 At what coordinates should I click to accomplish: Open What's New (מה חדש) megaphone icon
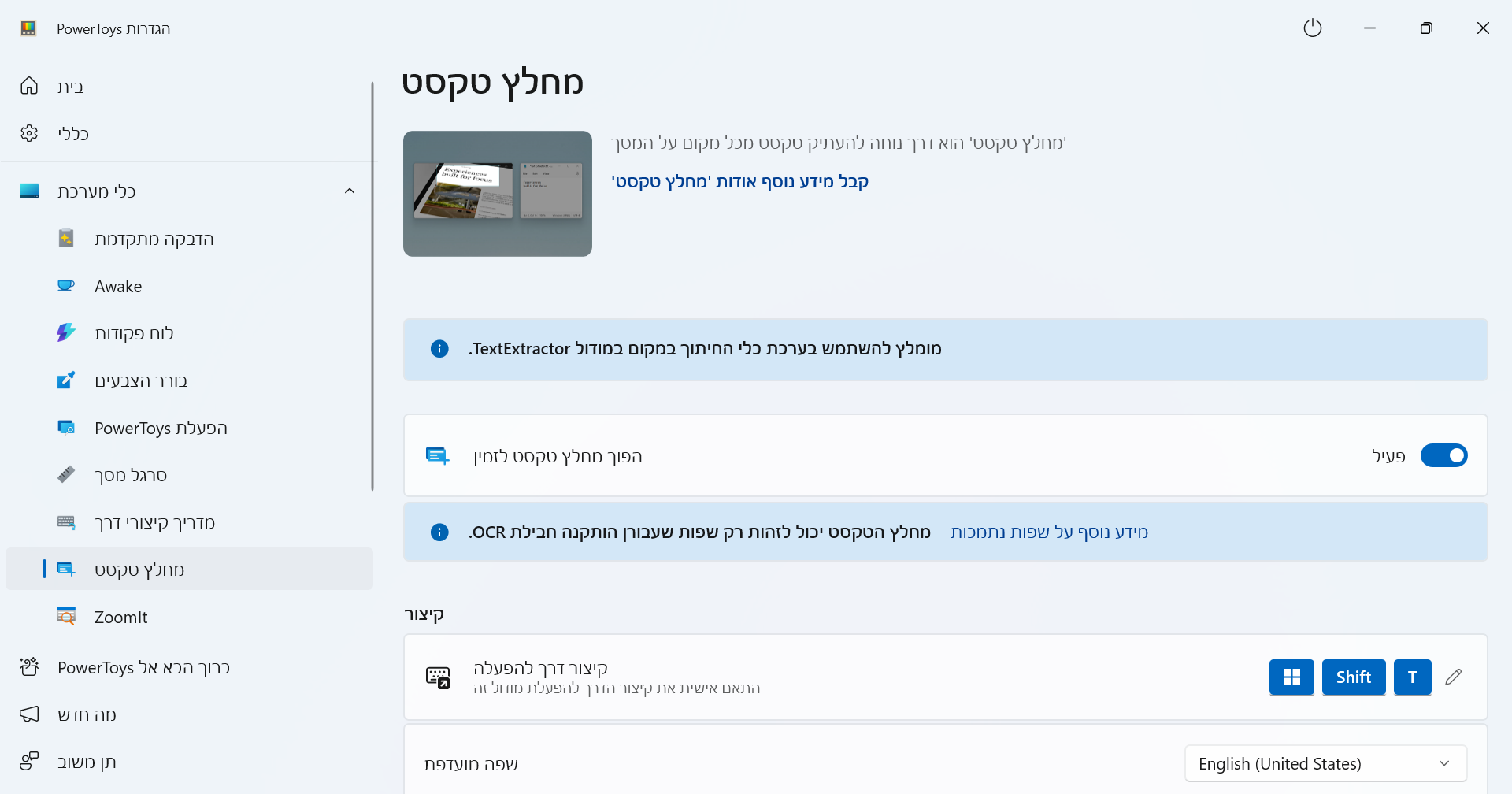[x=29, y=714]
